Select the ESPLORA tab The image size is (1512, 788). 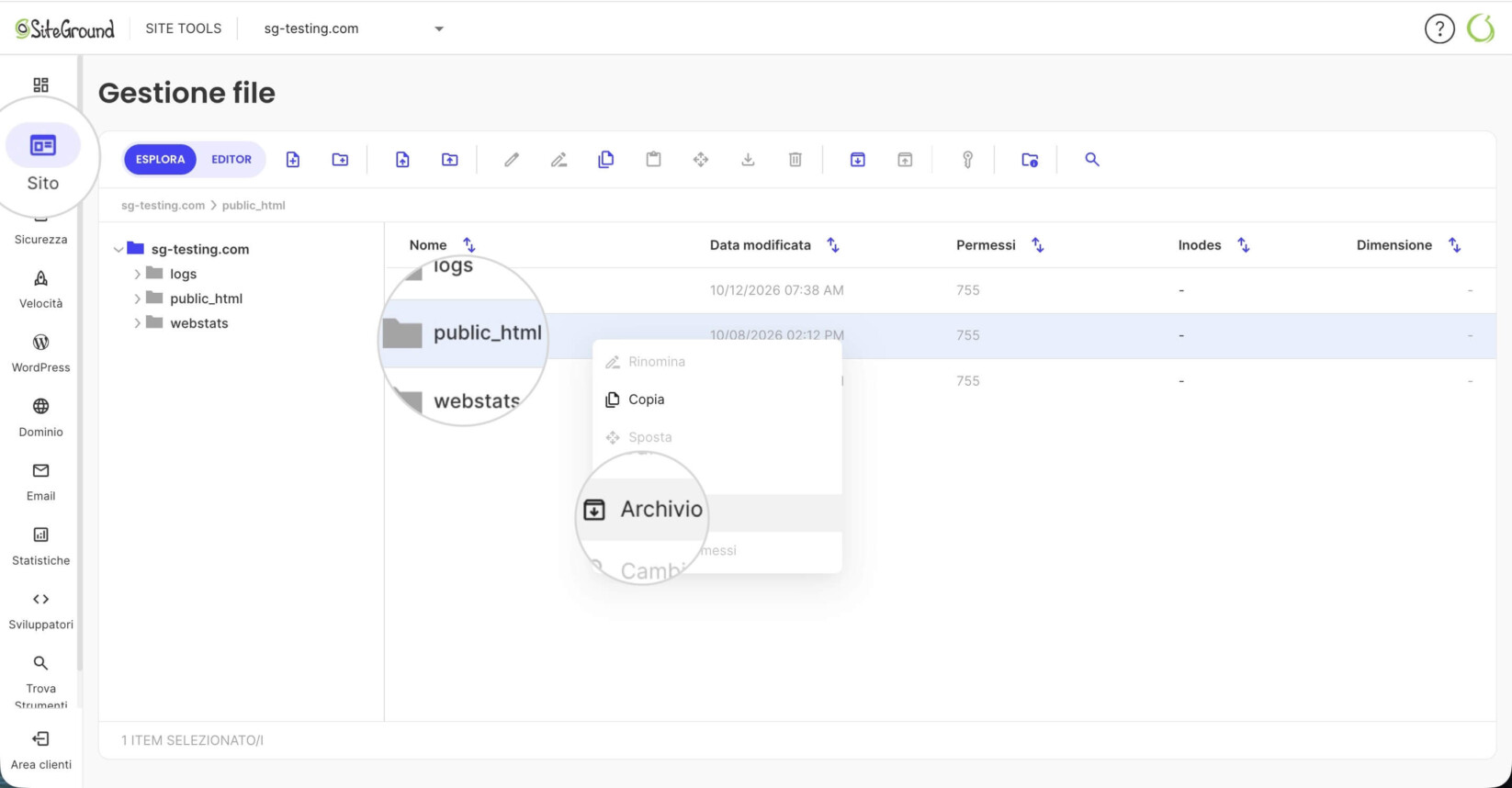click(x=161, y=160)
